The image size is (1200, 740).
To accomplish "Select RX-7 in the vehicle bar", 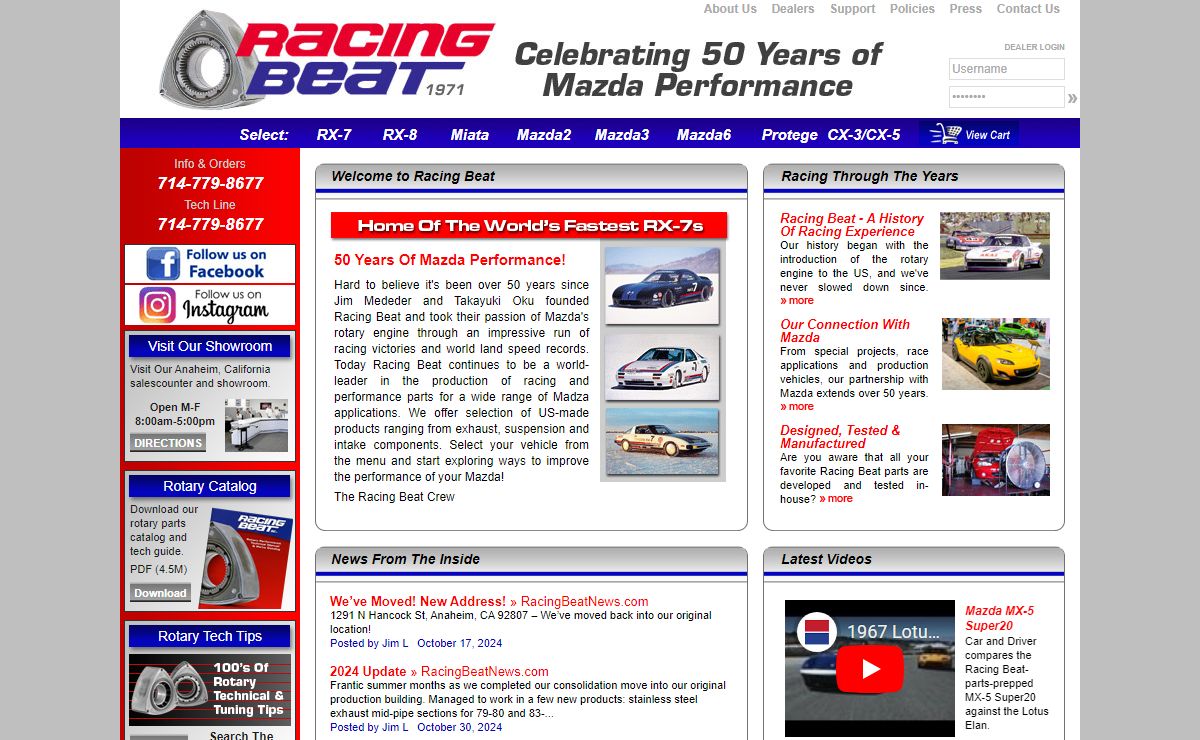I will [x=334, y=135].
